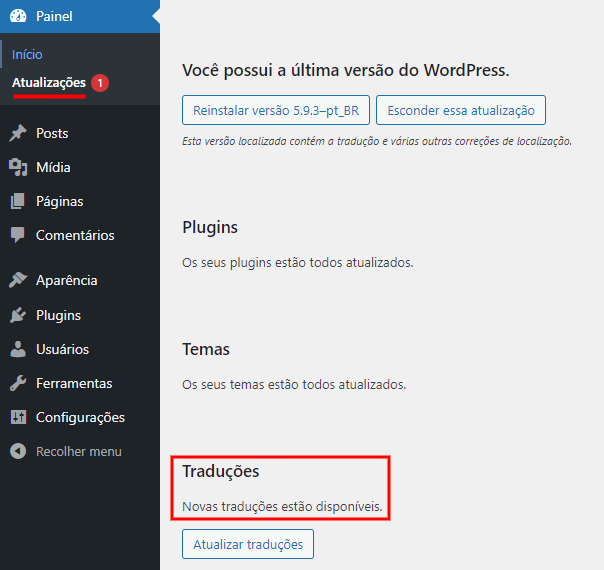Click the Aparência paintbrush icon

point(18,280)
